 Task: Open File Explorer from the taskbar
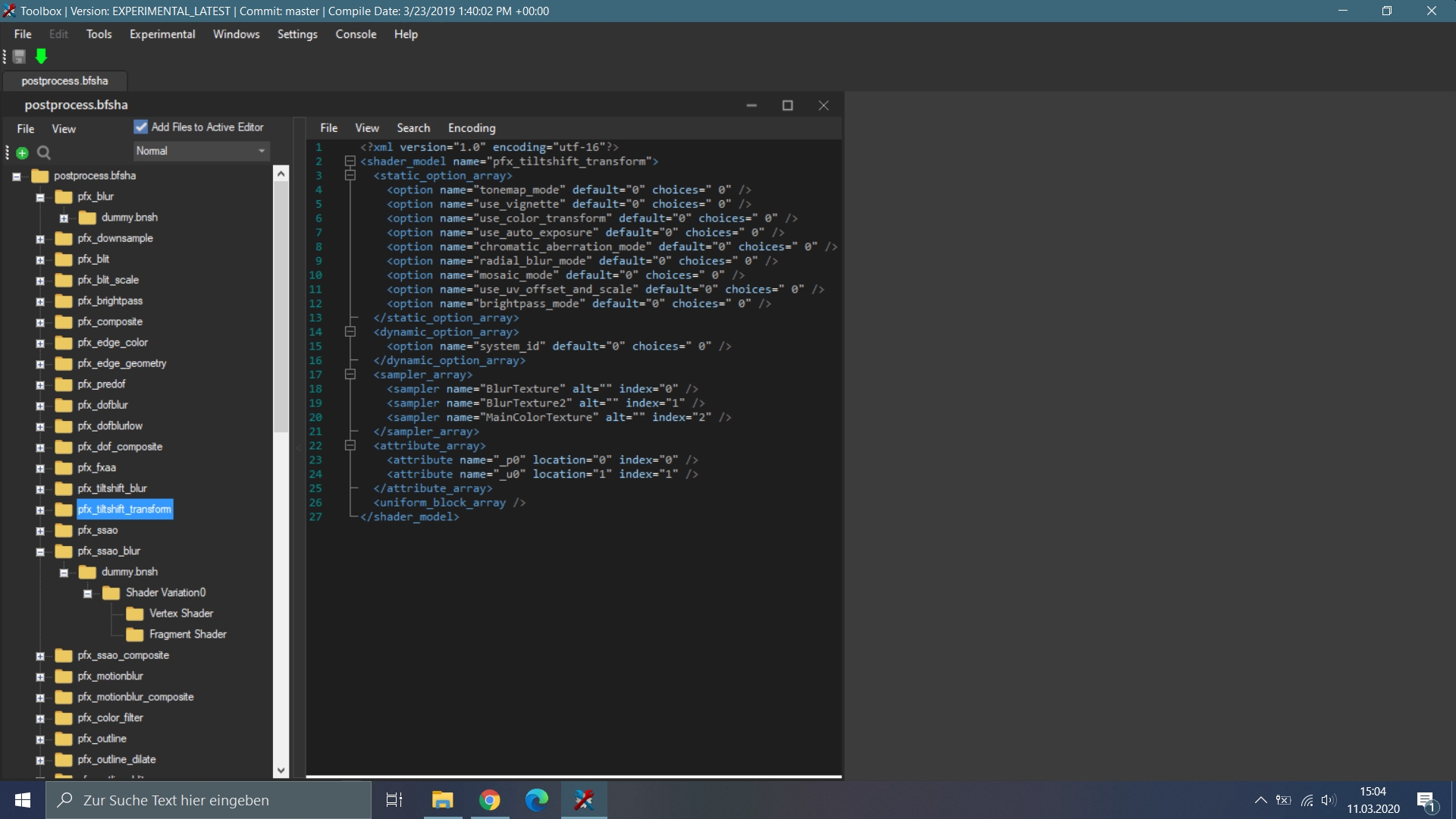(442, 800)
